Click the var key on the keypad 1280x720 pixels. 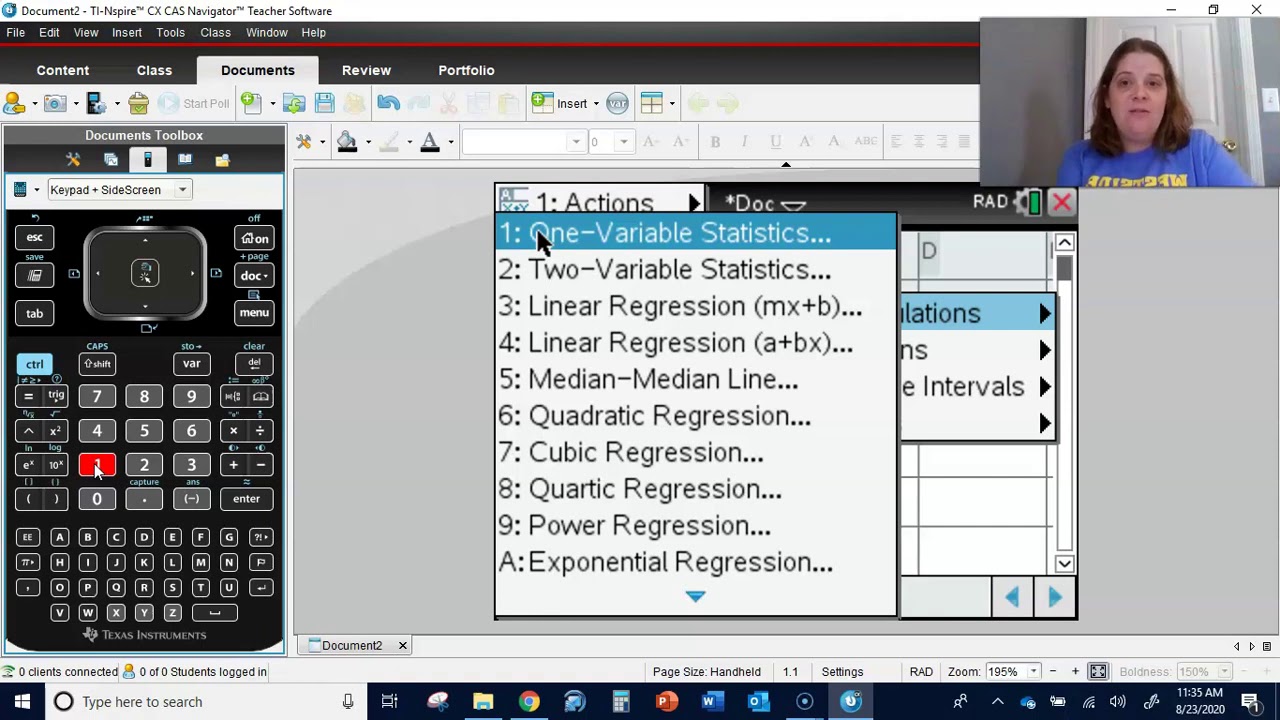pyautogui.click(x=191, y=364)
